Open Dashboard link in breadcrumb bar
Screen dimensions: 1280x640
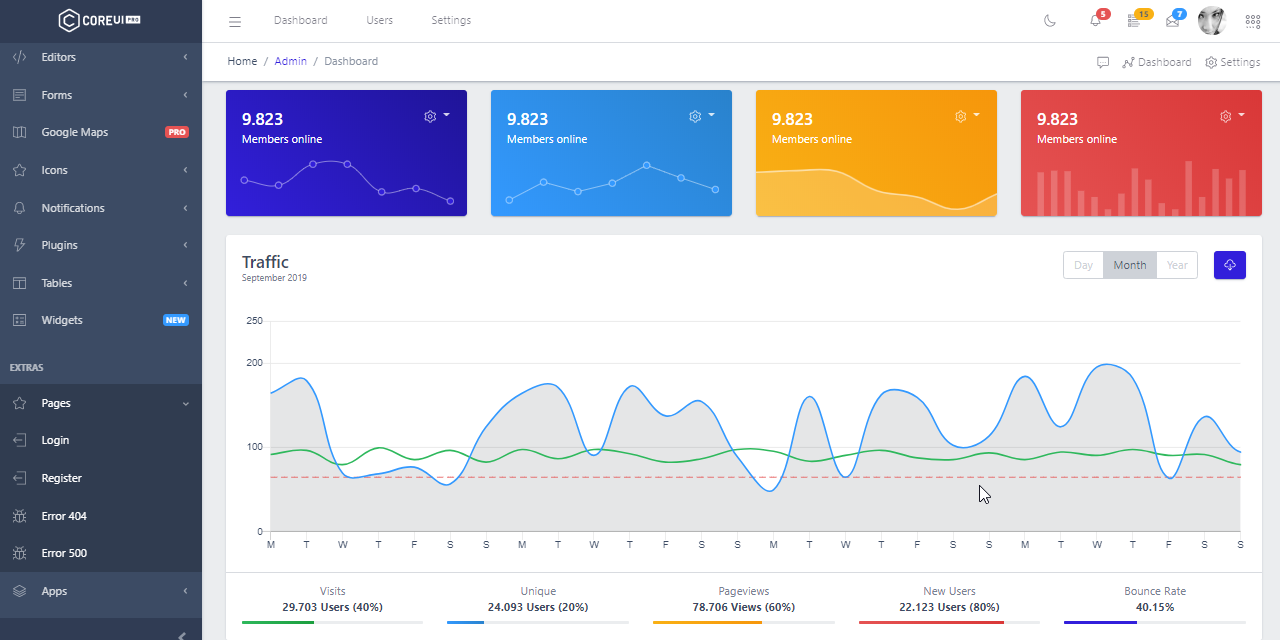point(1157,62)
